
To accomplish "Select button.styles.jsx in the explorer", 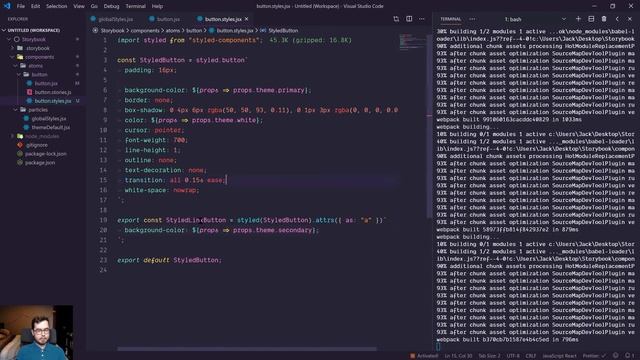I will pos(53,101).
